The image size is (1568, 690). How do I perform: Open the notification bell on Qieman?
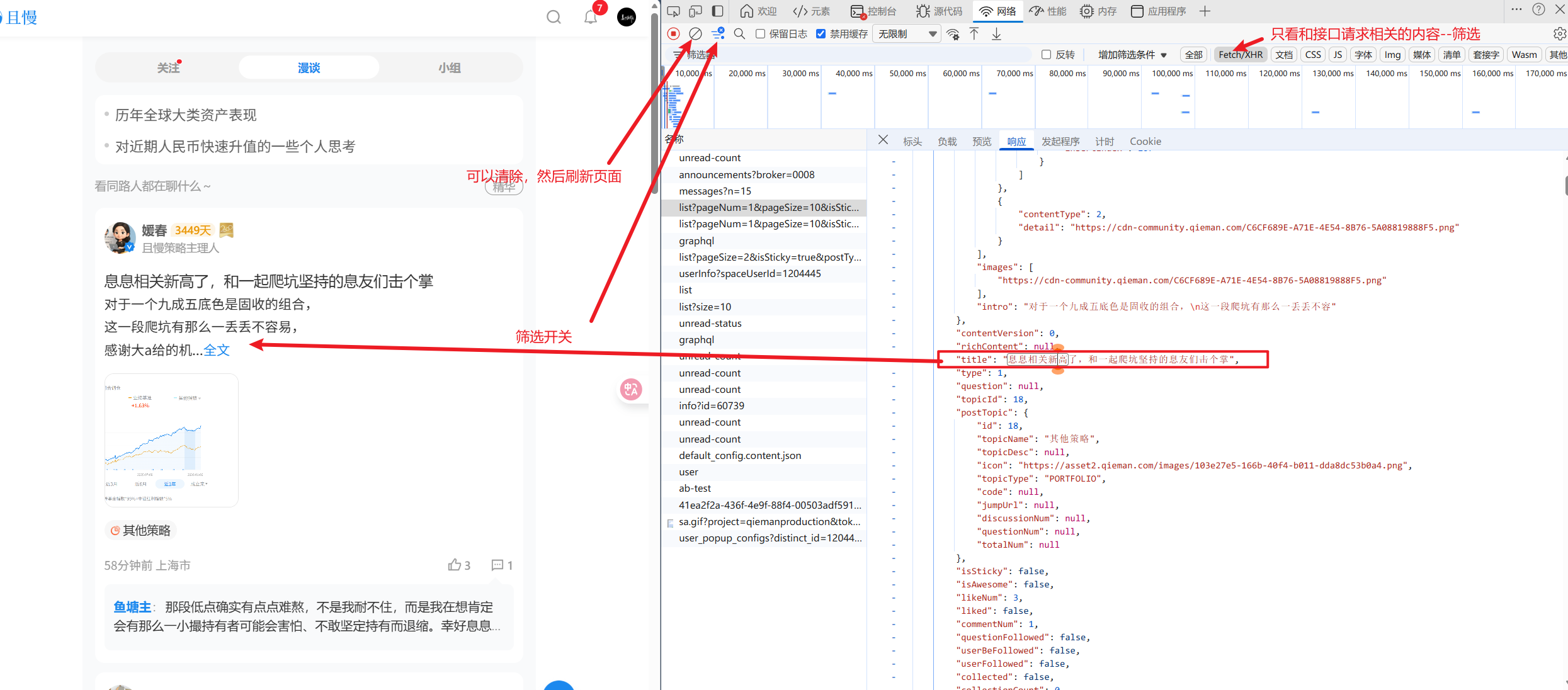pyautogui.click(x=590, y=17)
